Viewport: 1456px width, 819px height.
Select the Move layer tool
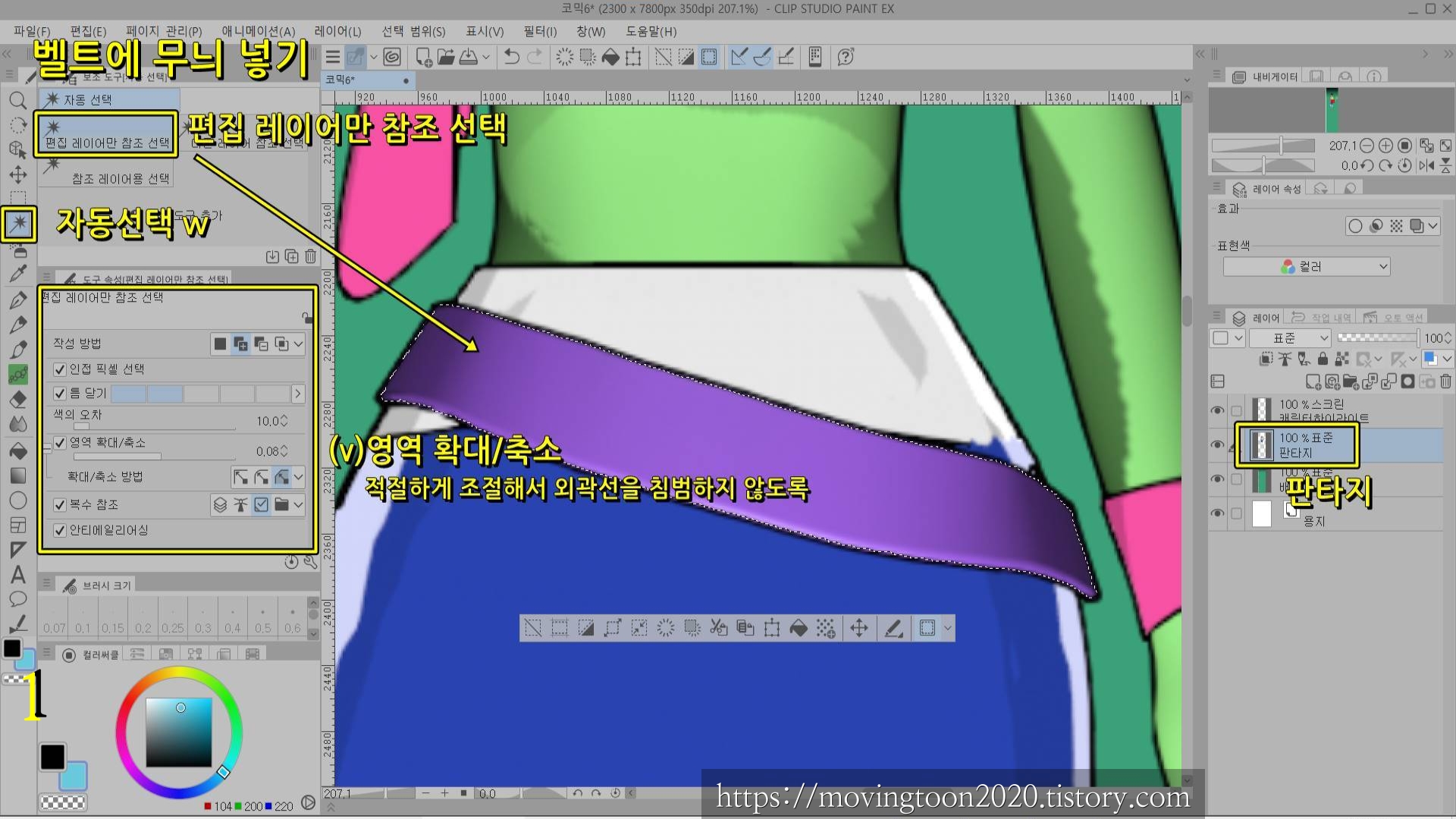click(x=18, y=174)
